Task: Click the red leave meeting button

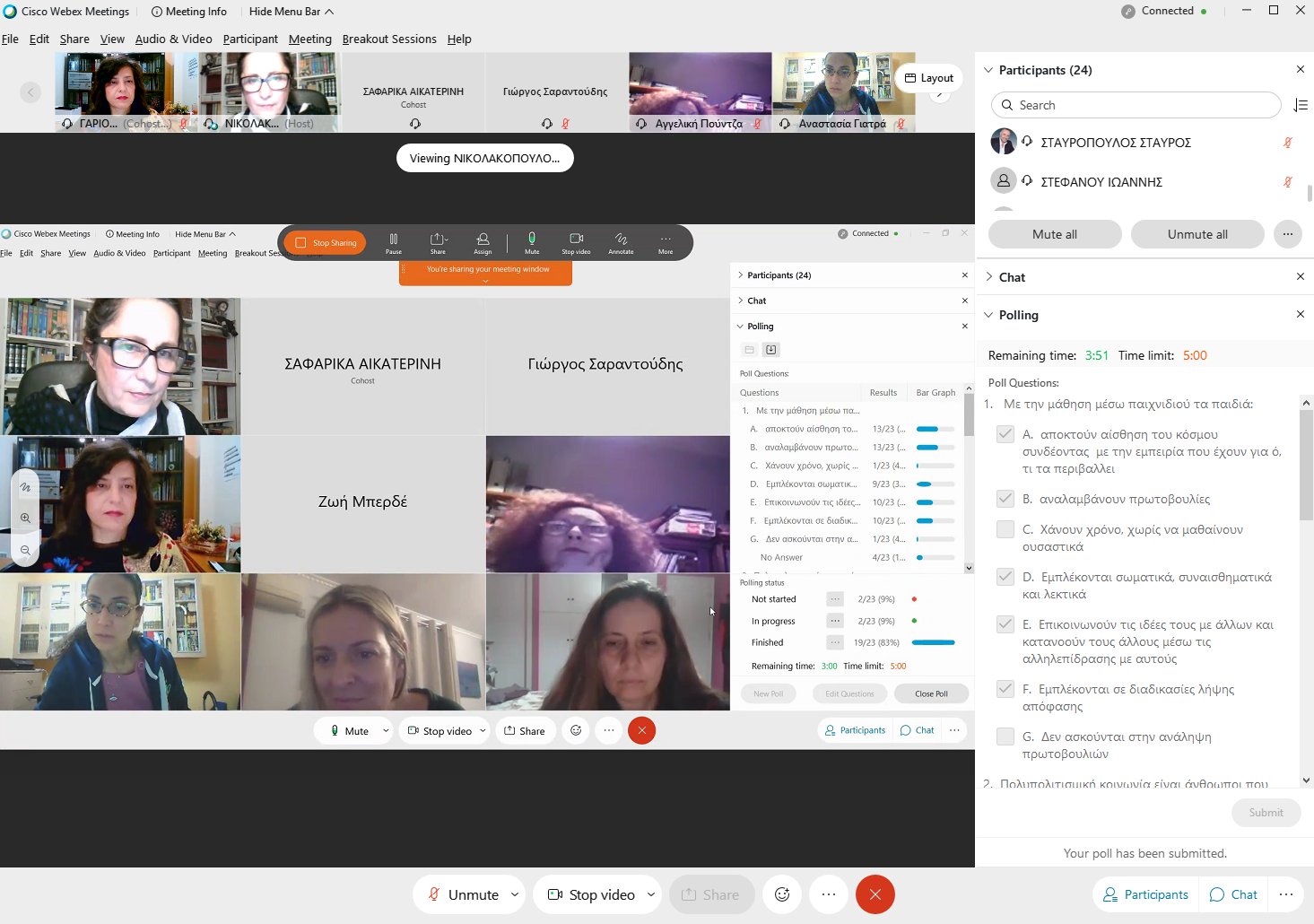Action: click(x=875, y=894)
